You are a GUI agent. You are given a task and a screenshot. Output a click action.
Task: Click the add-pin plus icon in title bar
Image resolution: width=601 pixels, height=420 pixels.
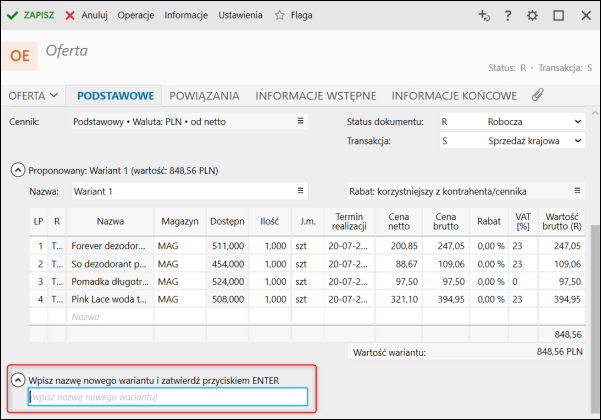(x=484, y=16)
